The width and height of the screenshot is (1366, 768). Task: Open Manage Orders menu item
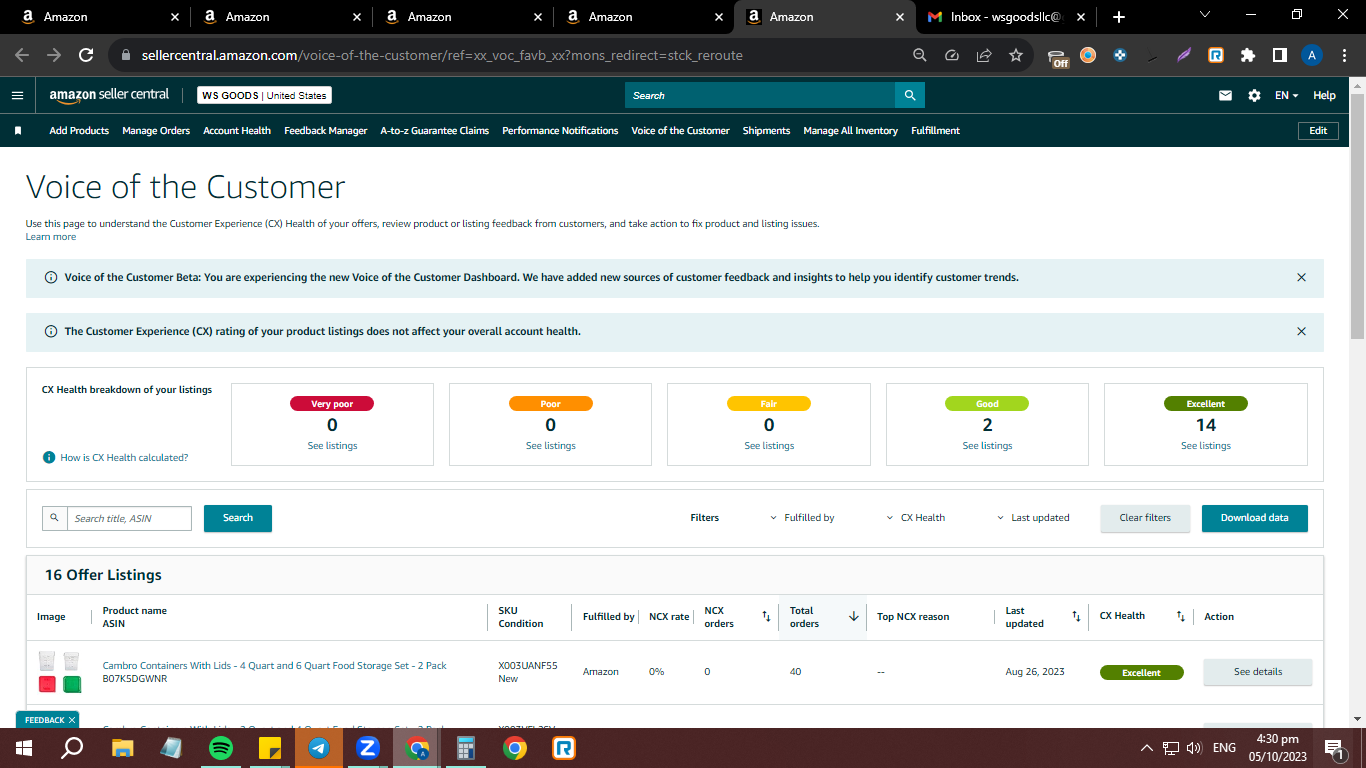[156, 131]
